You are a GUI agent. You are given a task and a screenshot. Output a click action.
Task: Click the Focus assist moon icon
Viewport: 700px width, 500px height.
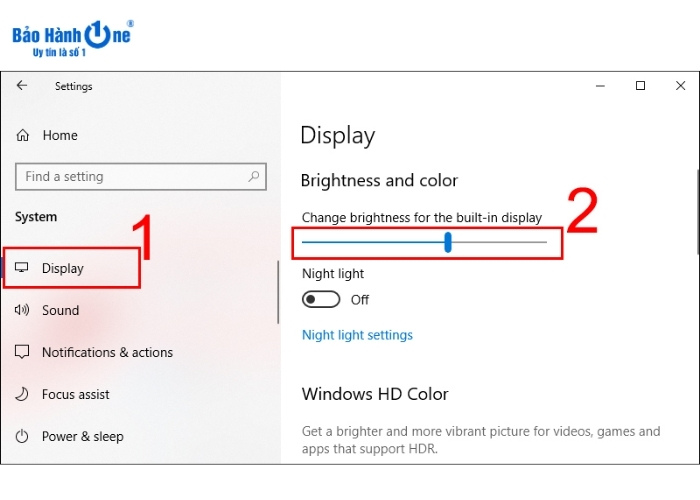[x=23, y=394]
